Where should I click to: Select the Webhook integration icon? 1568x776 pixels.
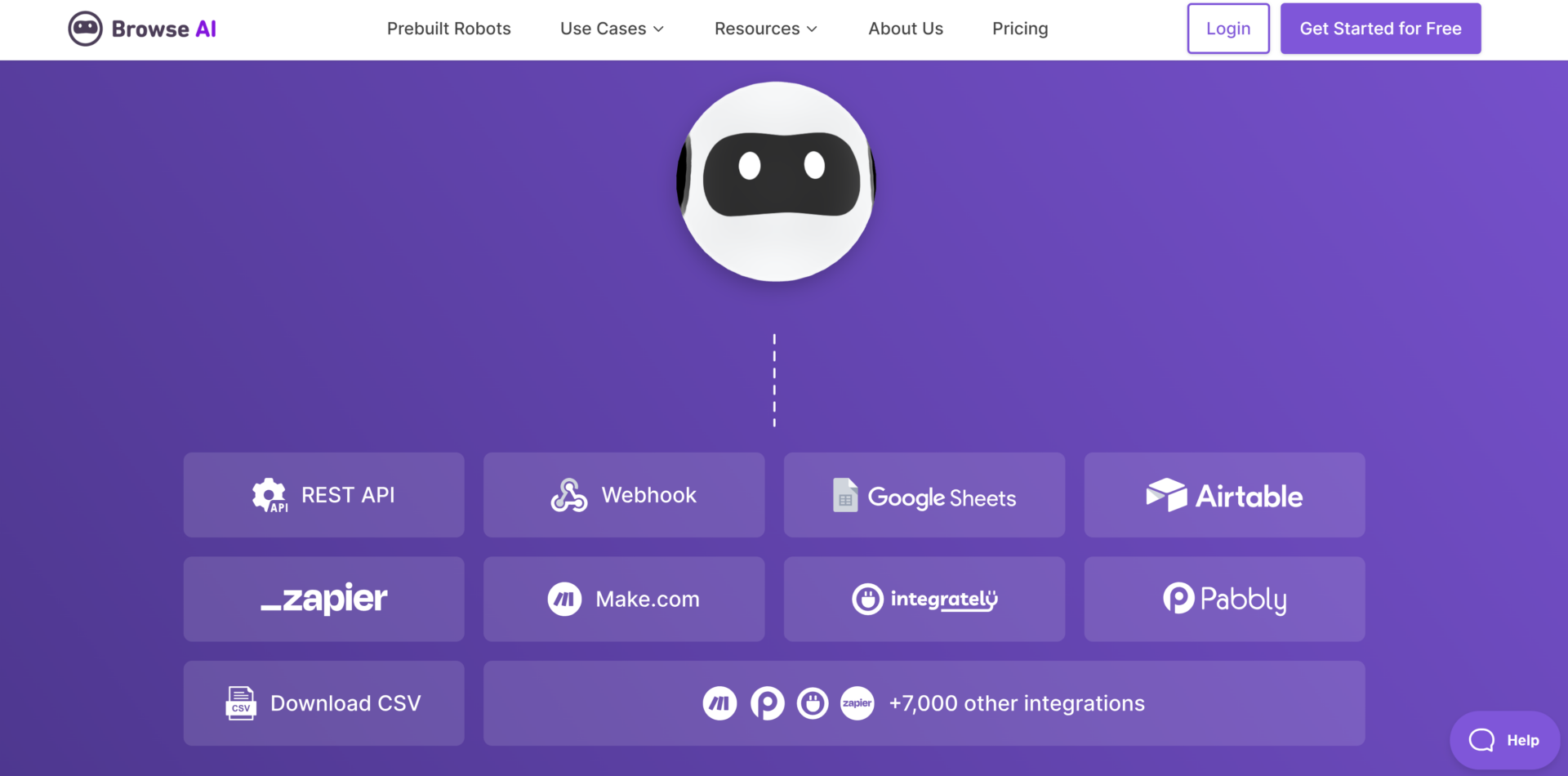tap(569, 494)
